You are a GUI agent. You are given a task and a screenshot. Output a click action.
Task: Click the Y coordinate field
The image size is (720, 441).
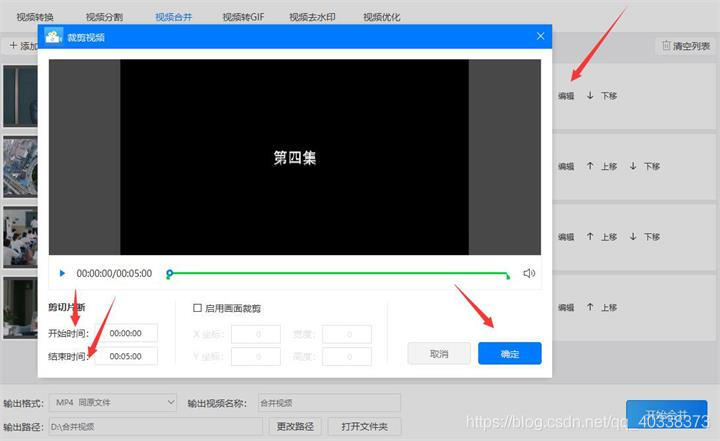point(256,356)
